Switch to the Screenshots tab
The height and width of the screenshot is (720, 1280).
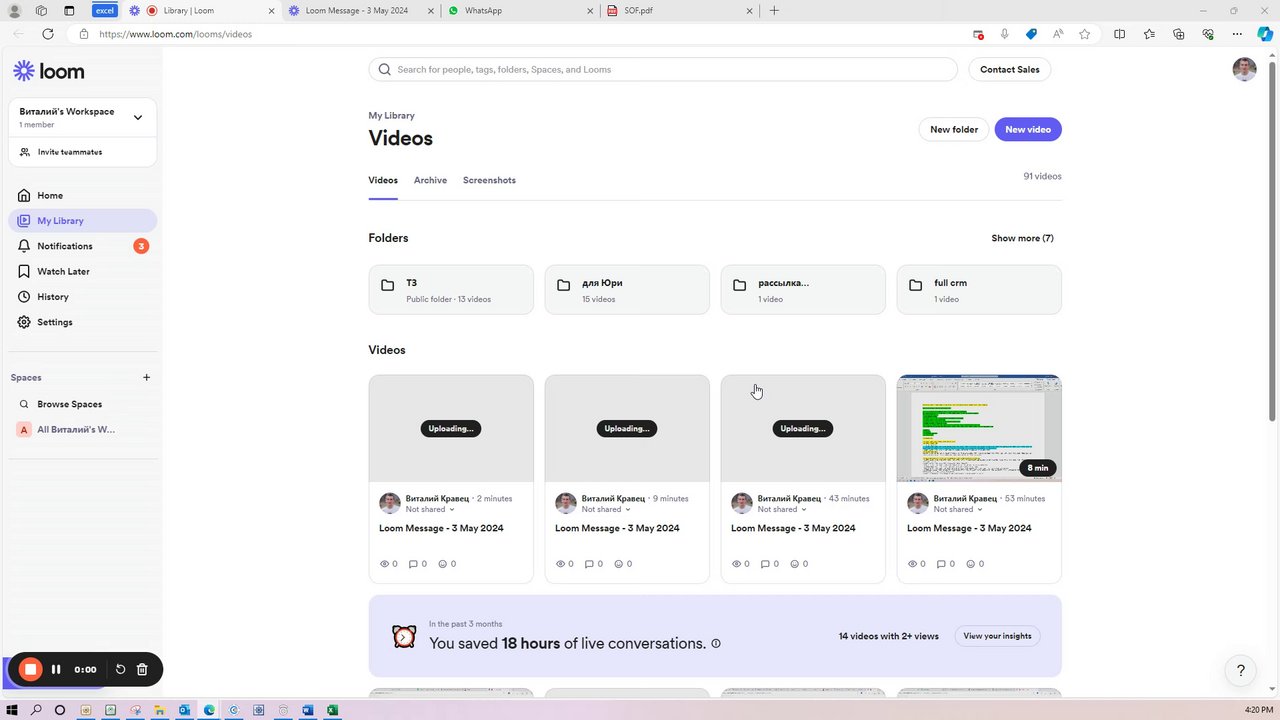coord(489,180)
